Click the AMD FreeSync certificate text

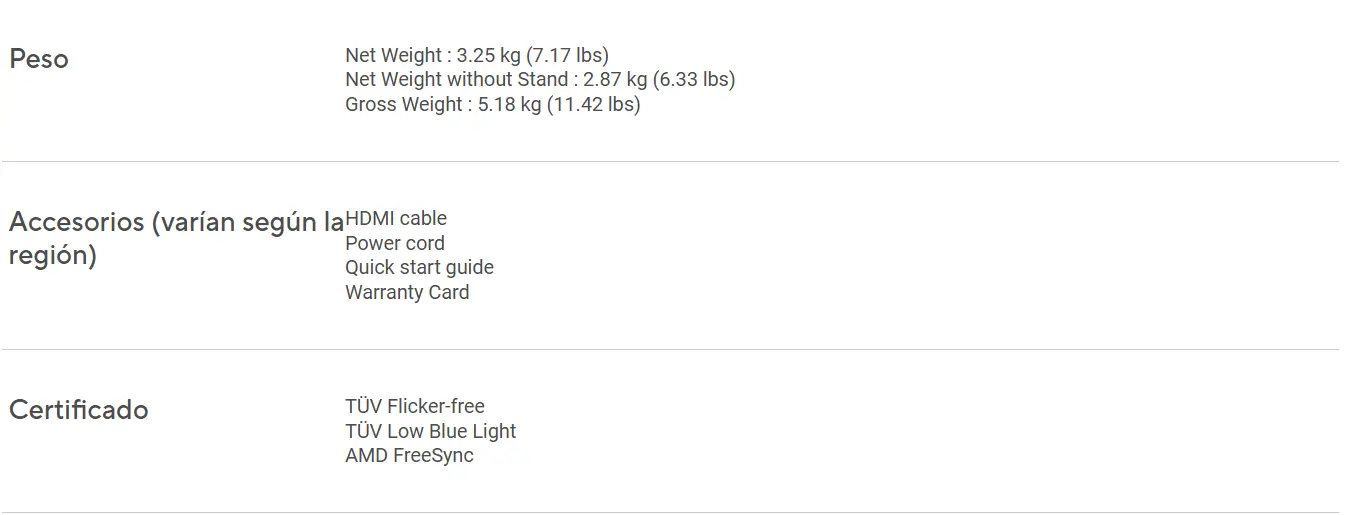pyautogui.click(x=409, y=455)
